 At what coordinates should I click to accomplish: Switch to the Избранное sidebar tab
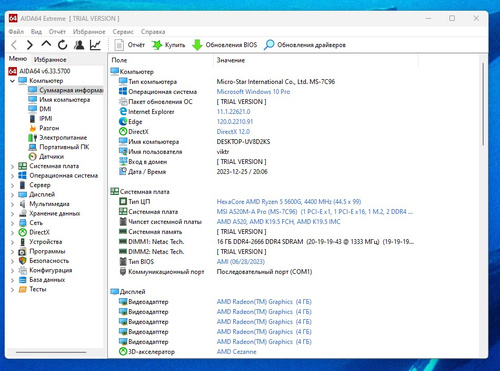[x=50, y=60]
